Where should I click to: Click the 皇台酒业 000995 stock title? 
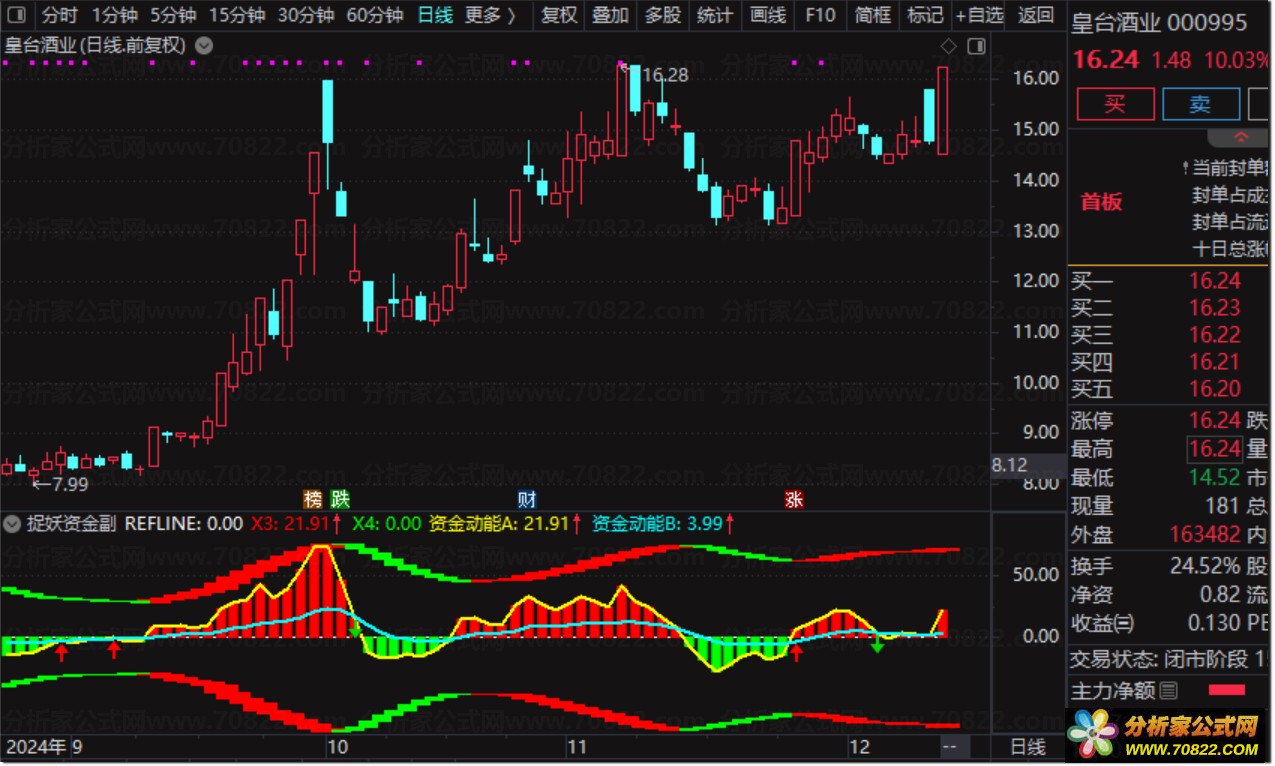point(1159,22)
